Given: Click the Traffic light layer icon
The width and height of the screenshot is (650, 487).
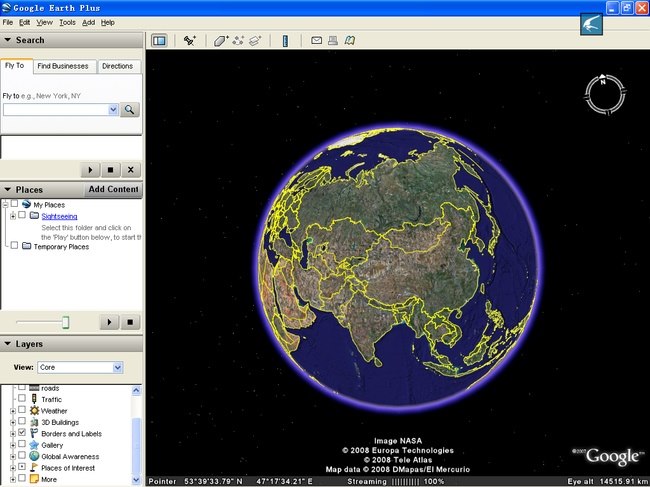Looking at the screenshot, I should [34, 399].
